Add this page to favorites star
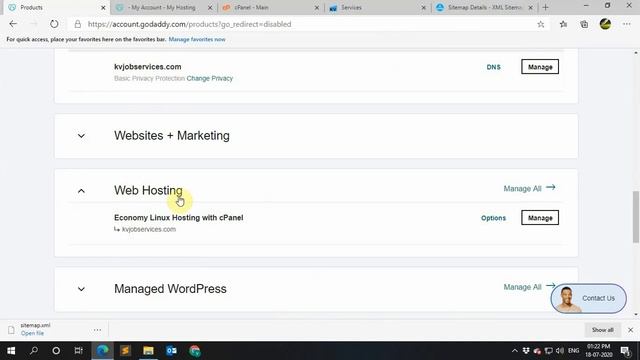 point(541,24)
